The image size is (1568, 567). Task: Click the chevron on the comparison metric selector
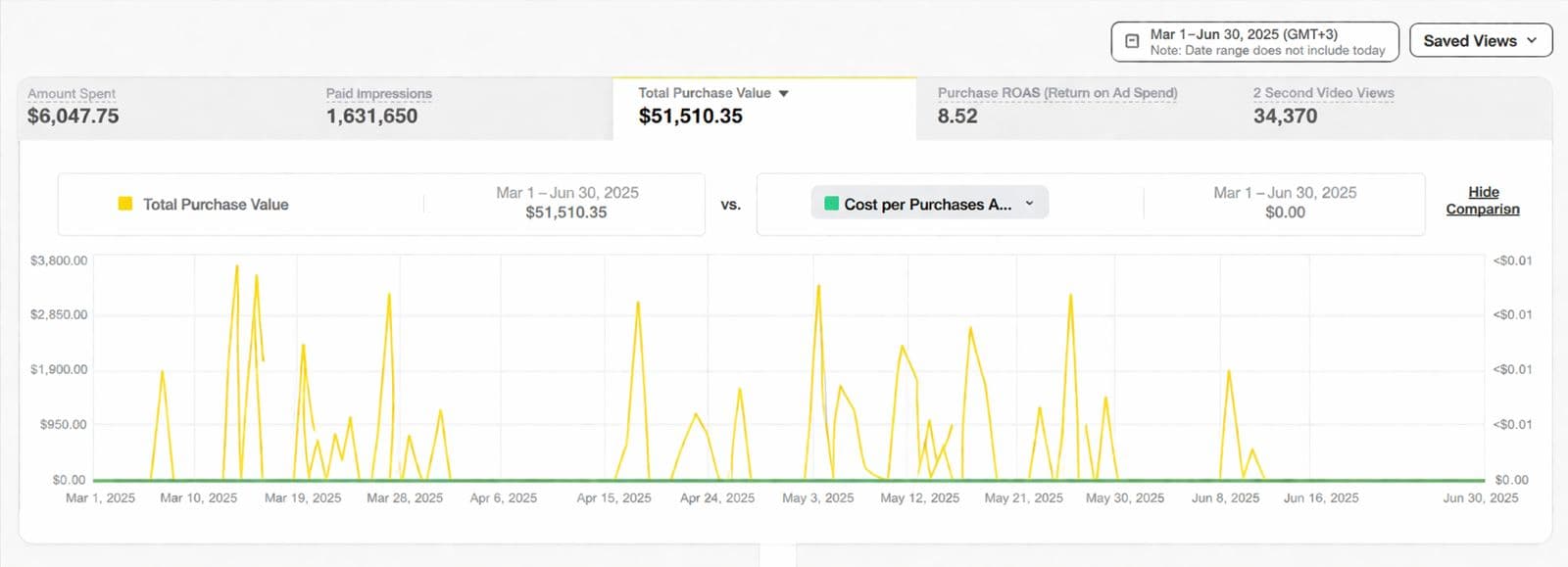click(x=1029, y=204)
